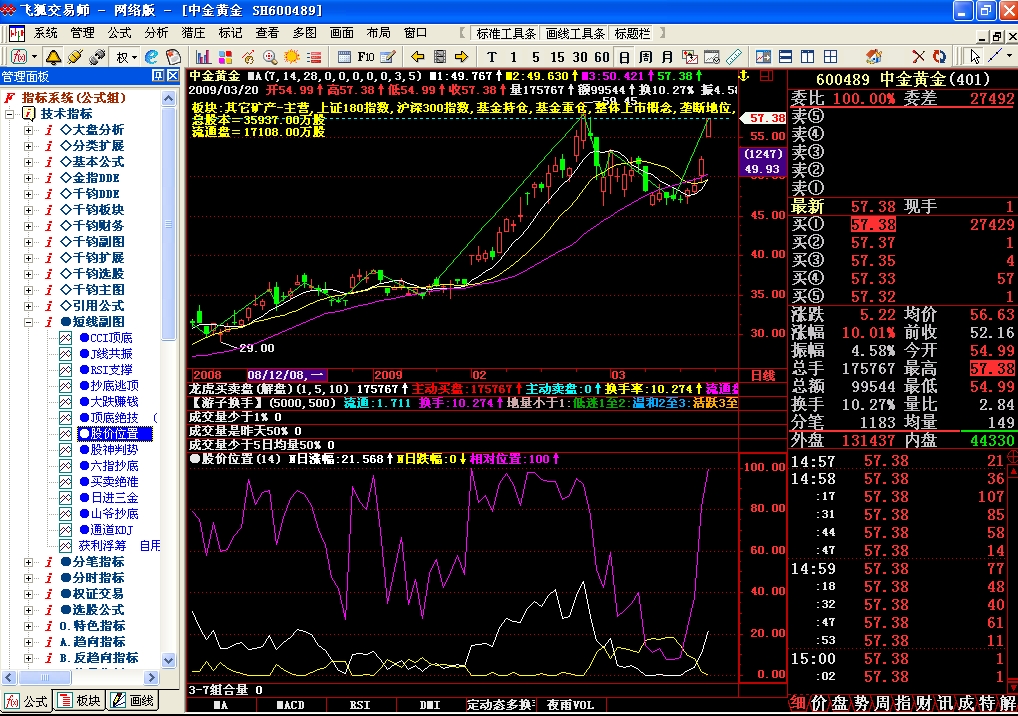Screen dimensions: 1018x716
Task: Switch to MACD indicator tab
Action: (290, 705)
